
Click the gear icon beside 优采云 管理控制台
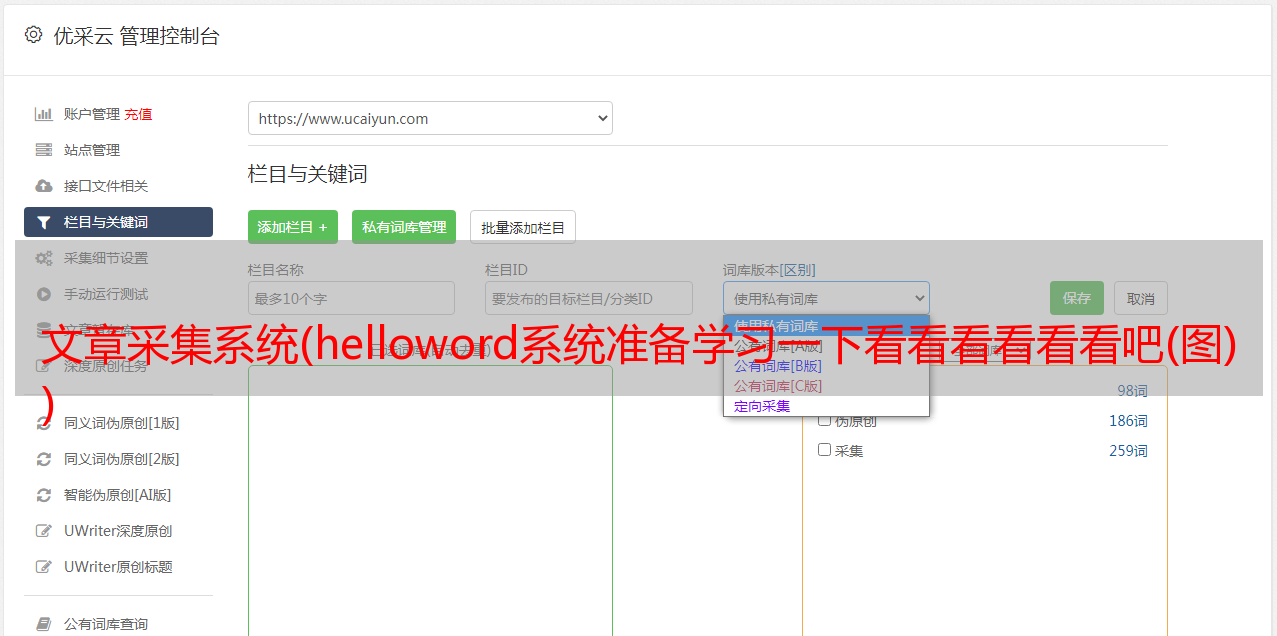pos(33,35)
